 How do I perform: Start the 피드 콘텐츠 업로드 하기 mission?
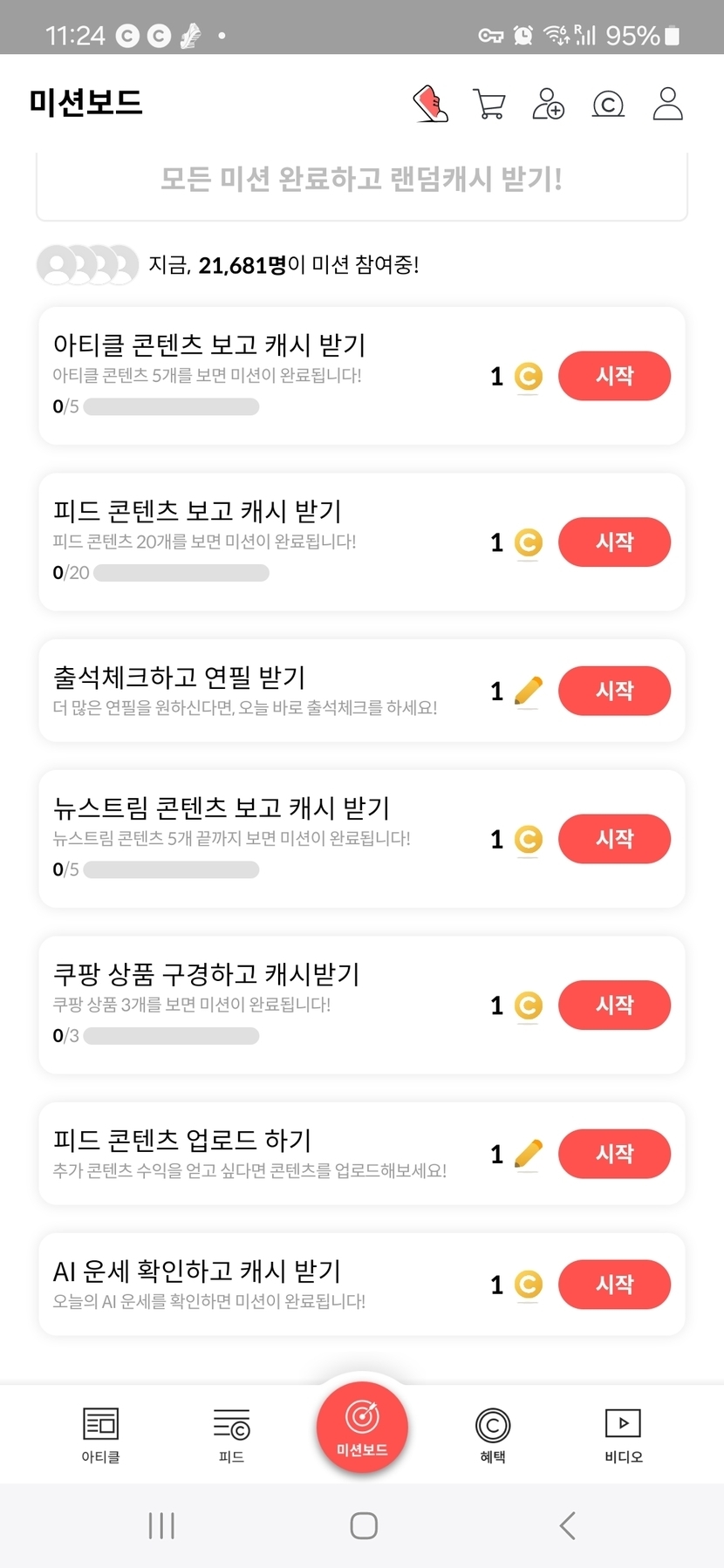(x=614, y=1154)
